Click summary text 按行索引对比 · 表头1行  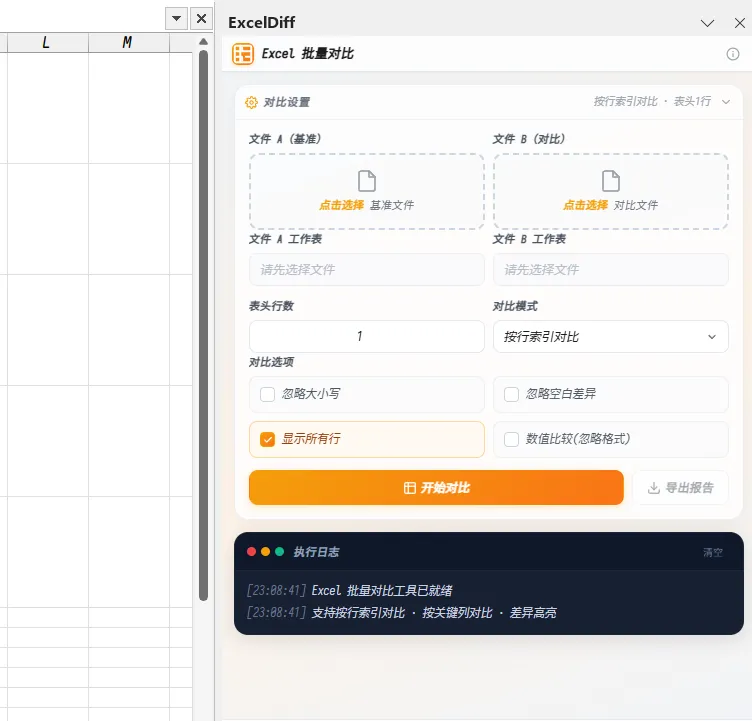pyautogui.click(x=652, y=102)
